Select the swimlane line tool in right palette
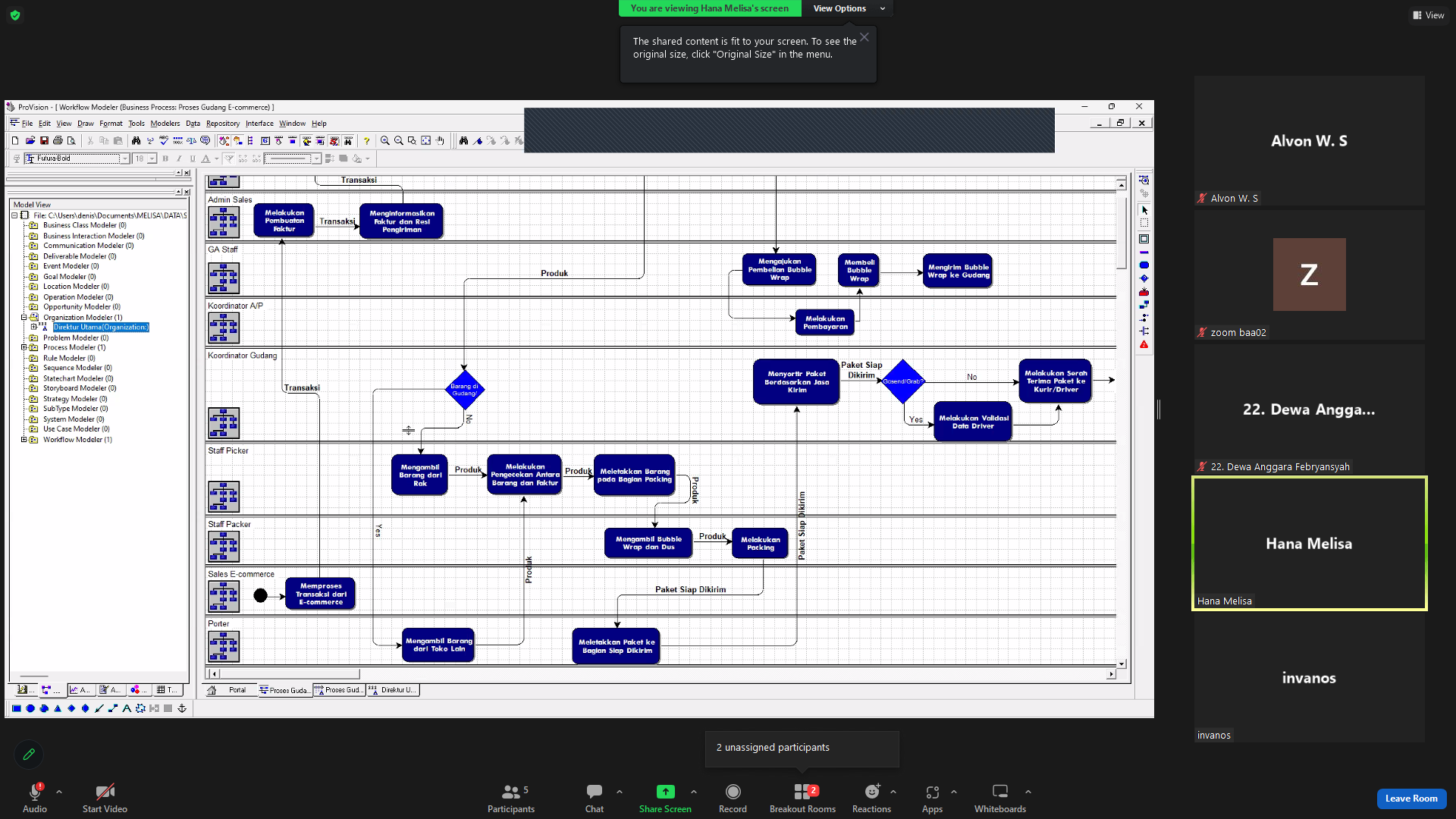Screen dimensions: 1456x819 point(1144,253)
